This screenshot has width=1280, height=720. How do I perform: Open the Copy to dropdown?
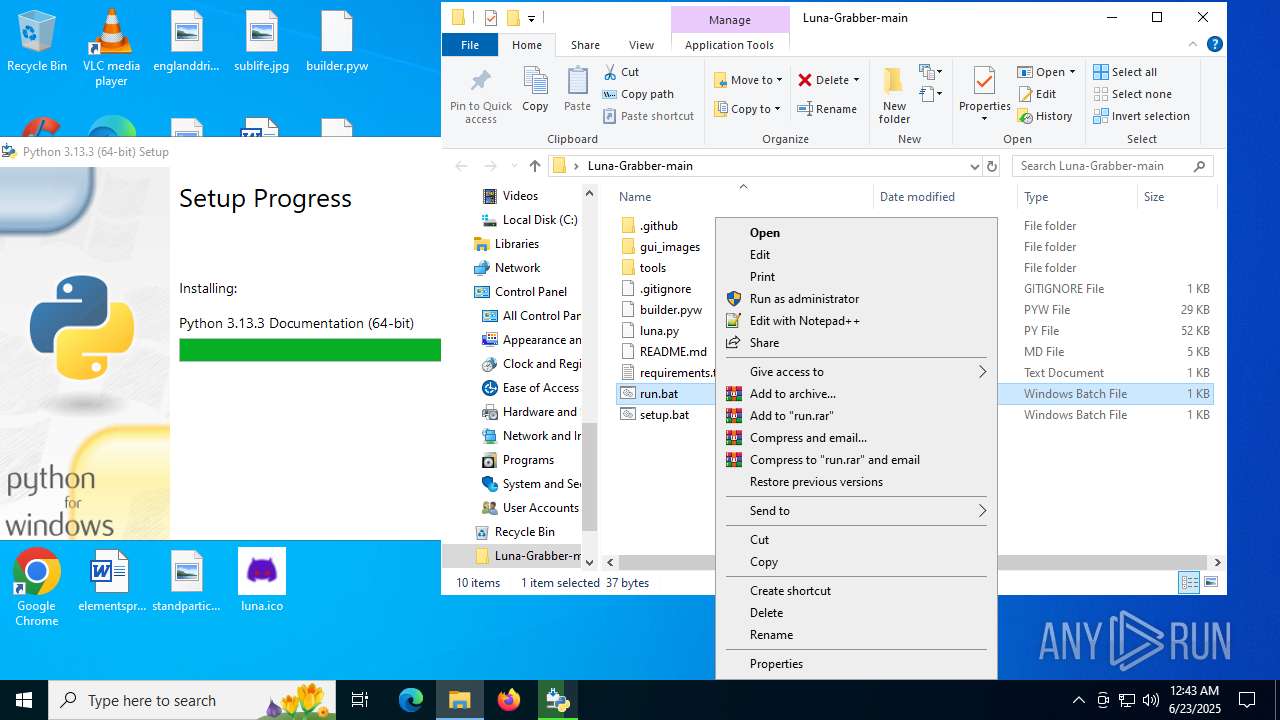click(749, 109)
